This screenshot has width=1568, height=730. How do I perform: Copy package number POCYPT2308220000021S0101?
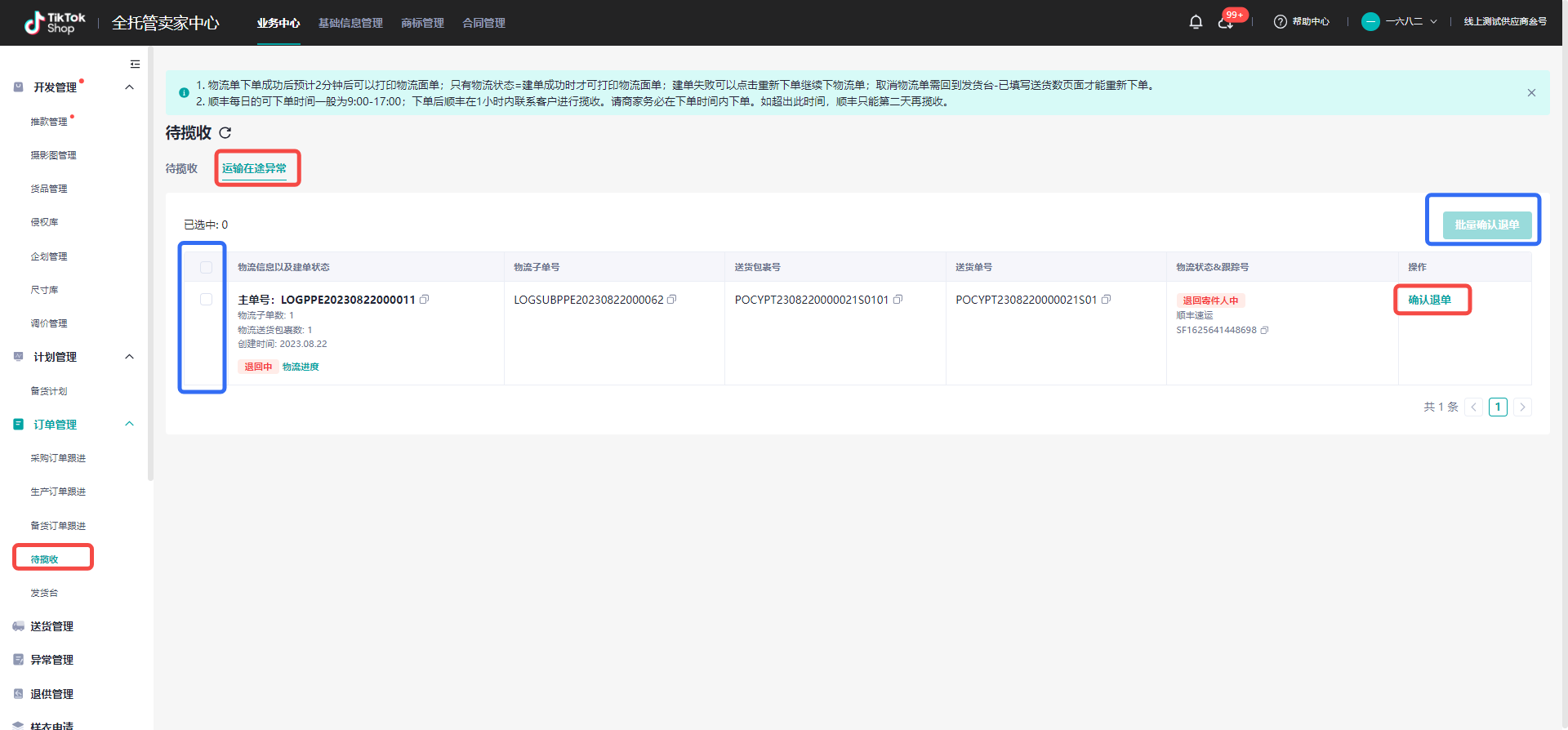[x=898, y=300]
